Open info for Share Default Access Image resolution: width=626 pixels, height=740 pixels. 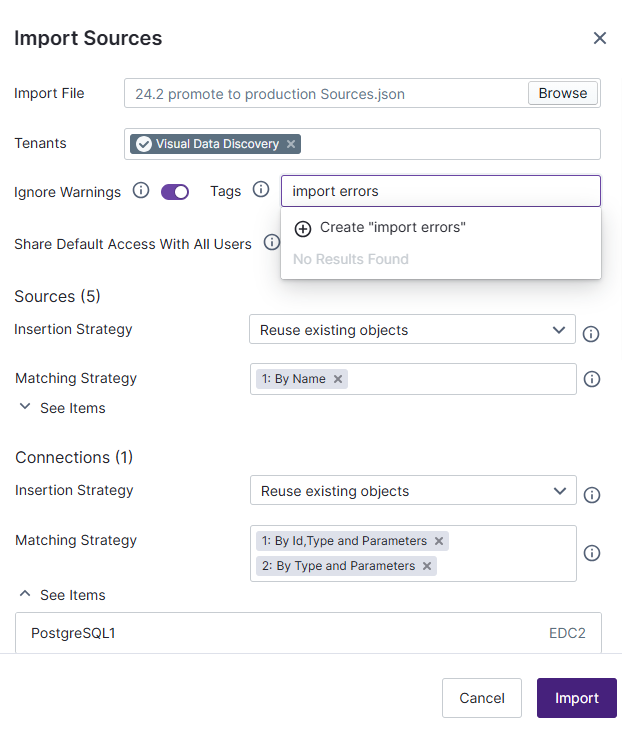(x=271, y=242)
